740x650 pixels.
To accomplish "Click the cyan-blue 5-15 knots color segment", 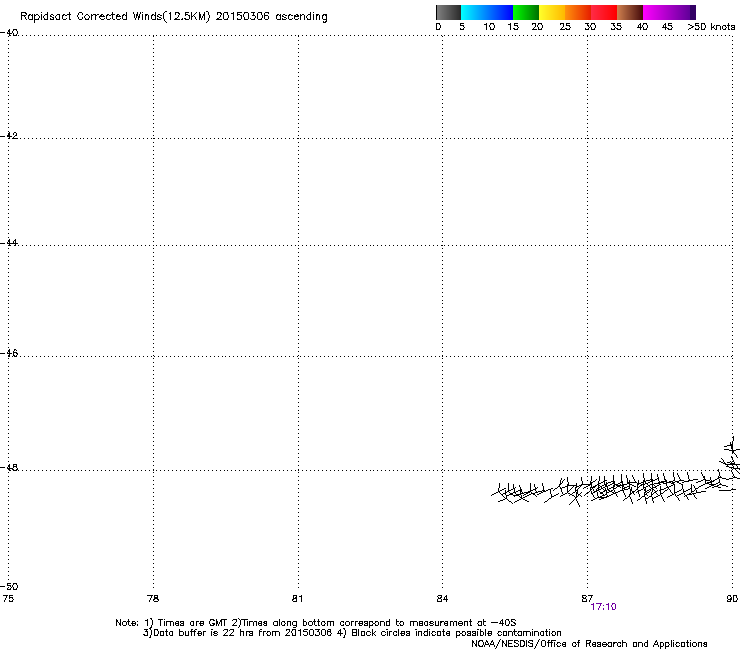I will click(x=487, y=12).
